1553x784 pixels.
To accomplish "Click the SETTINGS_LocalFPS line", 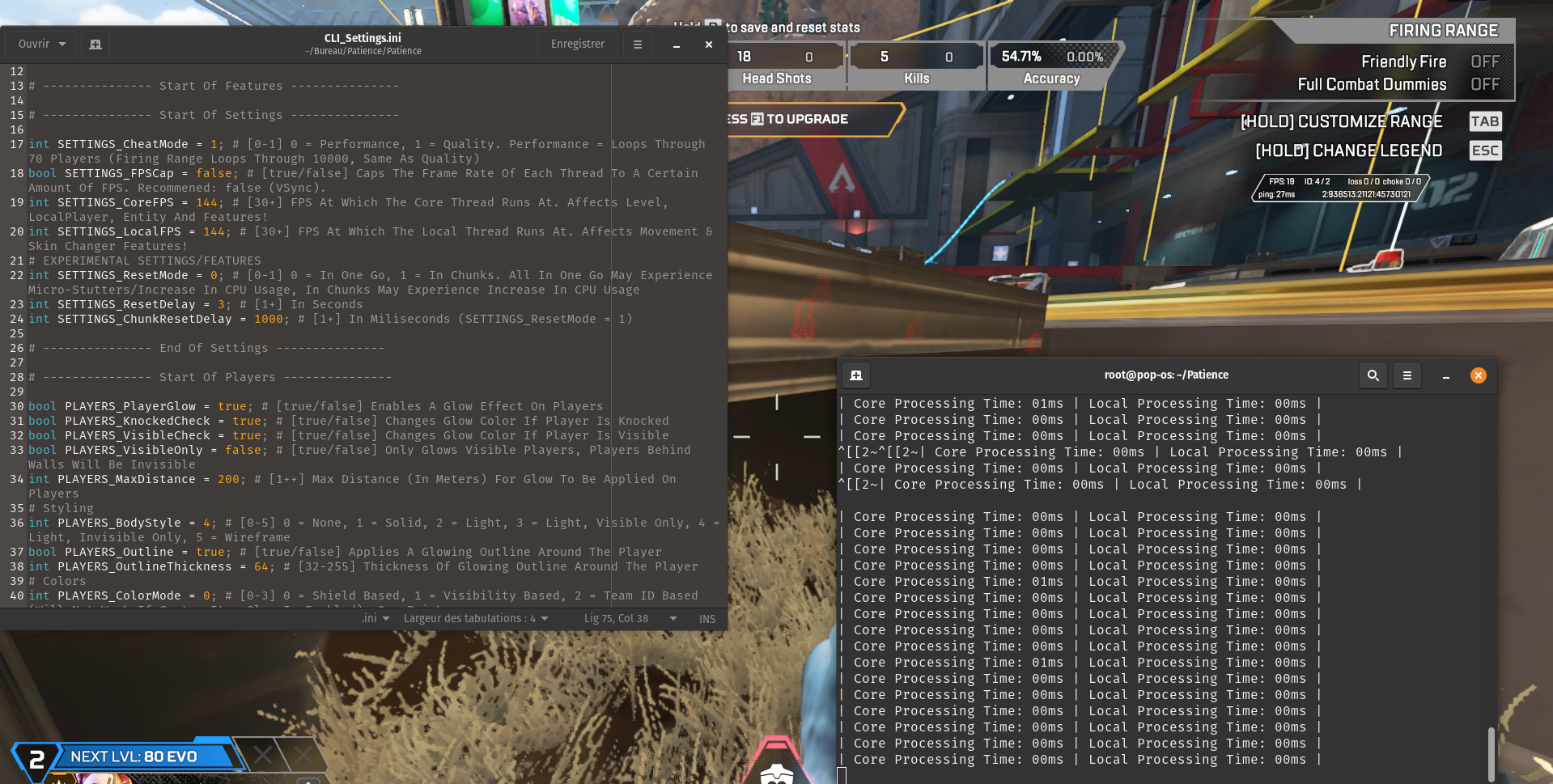I will (x=370, y=239).
